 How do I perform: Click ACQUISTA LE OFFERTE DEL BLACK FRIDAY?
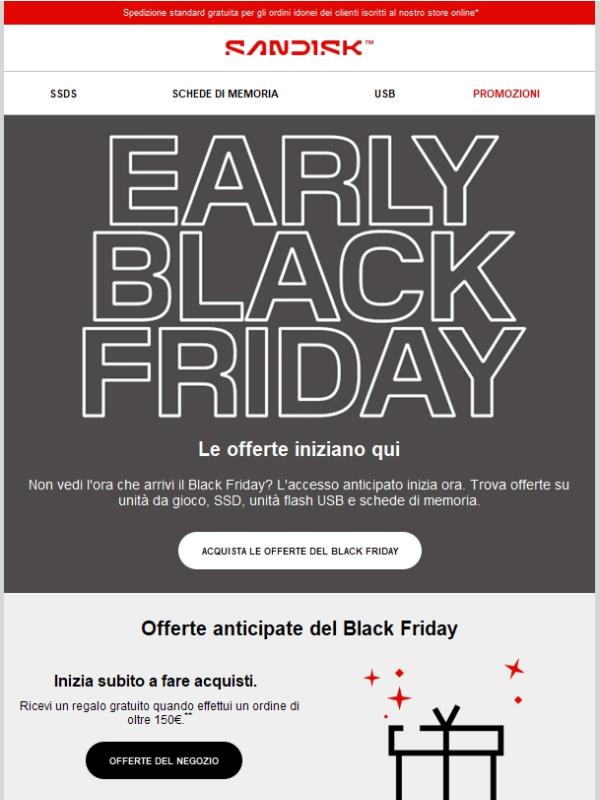pos(300,549)
